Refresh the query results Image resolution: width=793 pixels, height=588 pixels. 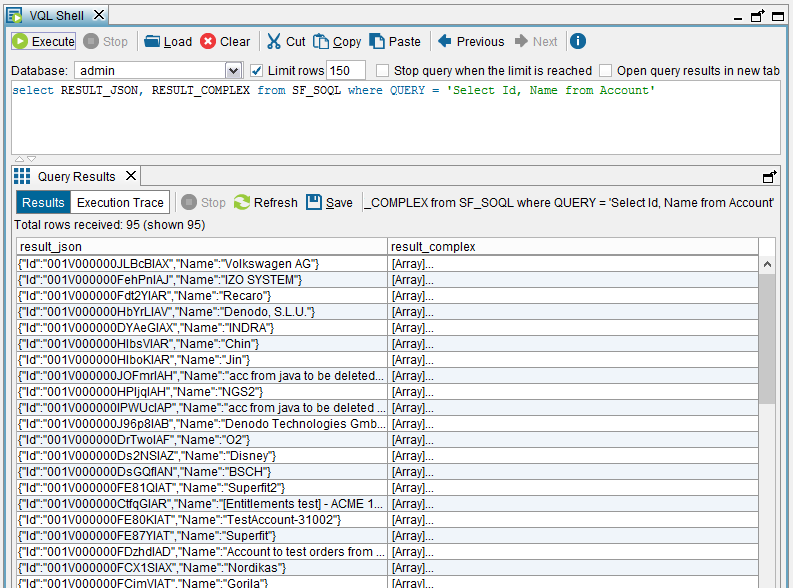click(266, 203)
